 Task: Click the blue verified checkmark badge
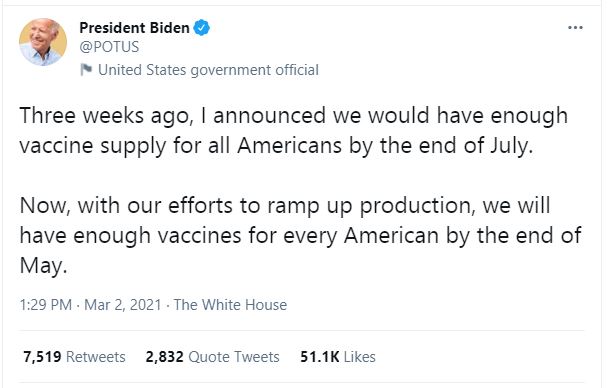click(201, 28)
